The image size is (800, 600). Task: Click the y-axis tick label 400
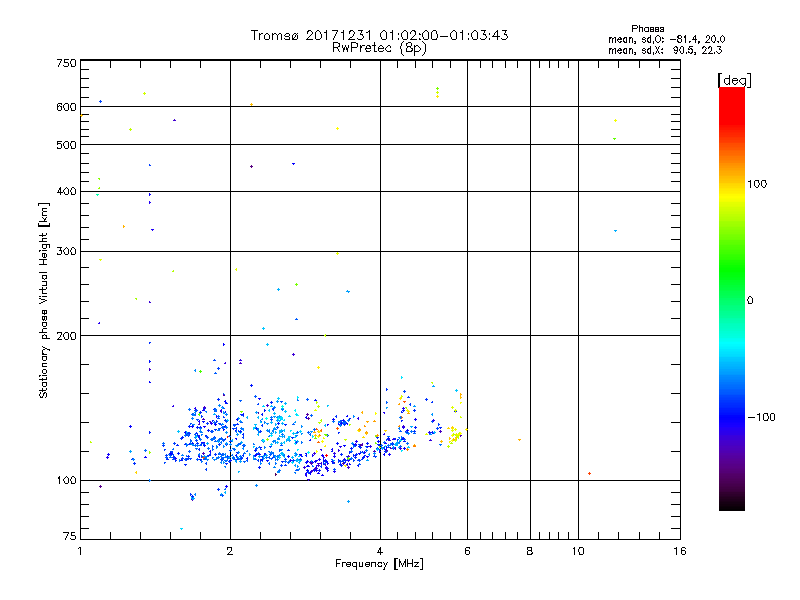pos(66,191)
